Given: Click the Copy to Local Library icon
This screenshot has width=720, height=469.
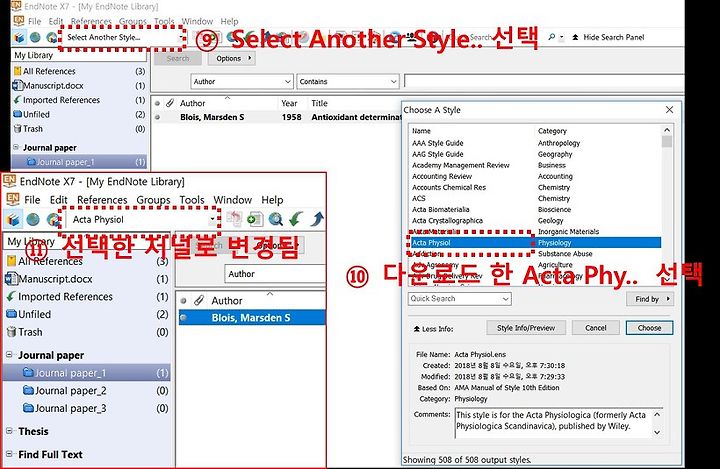Looking at the screenshot, I should (234, 219).
